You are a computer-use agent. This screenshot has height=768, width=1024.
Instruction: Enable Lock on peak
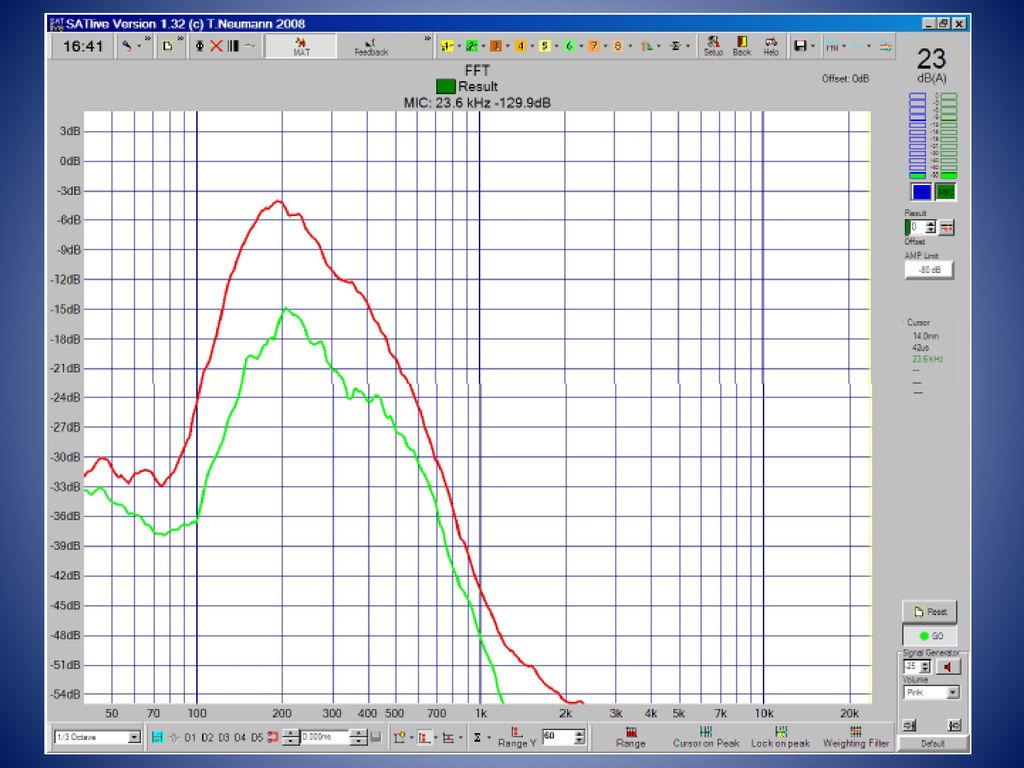coord(780,737)
